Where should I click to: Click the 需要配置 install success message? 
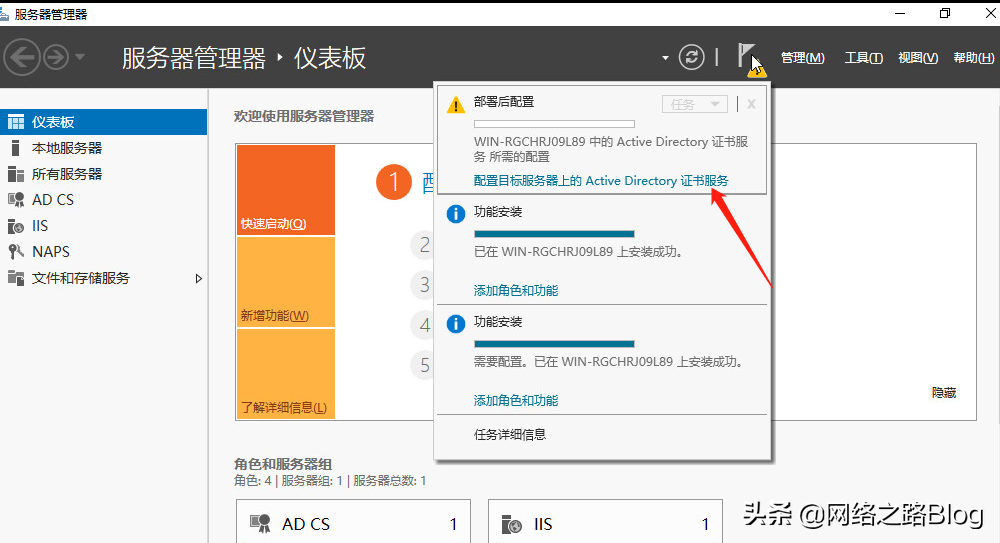[608, 362]
